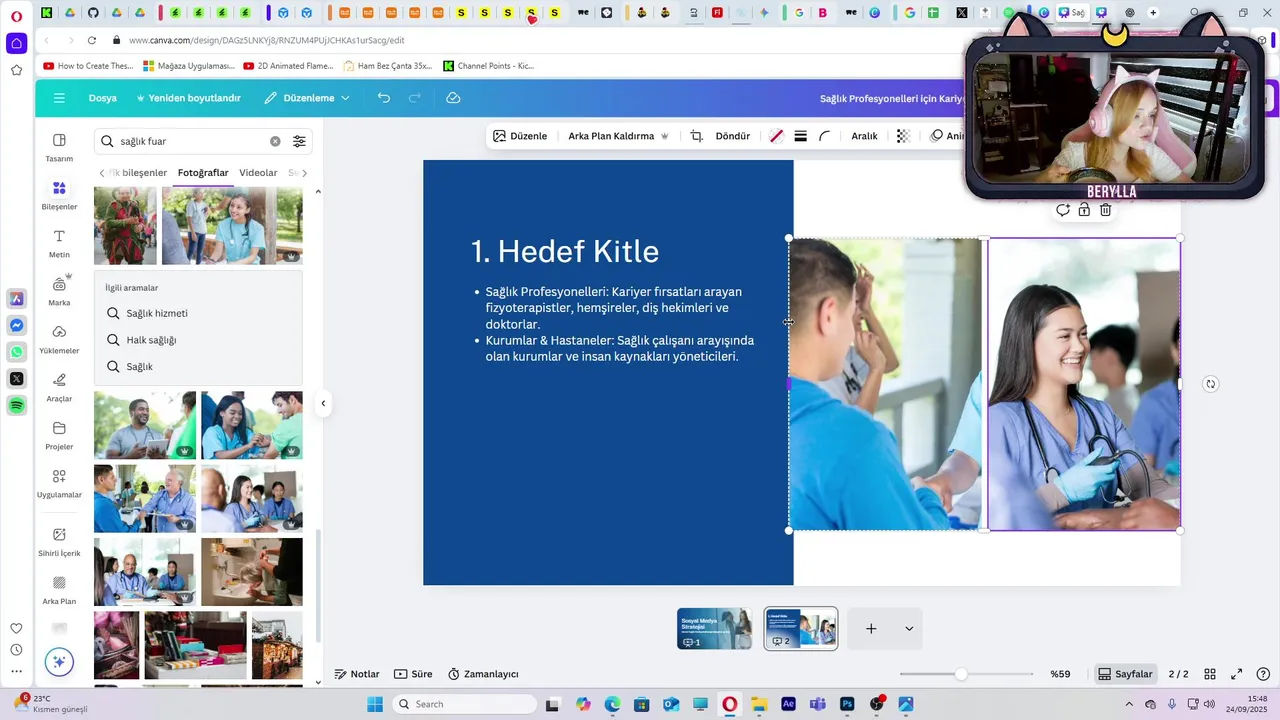The height and width of the screenshot is (720, 1280).
Task: Open search filter options icon
Action: point(299,142)
